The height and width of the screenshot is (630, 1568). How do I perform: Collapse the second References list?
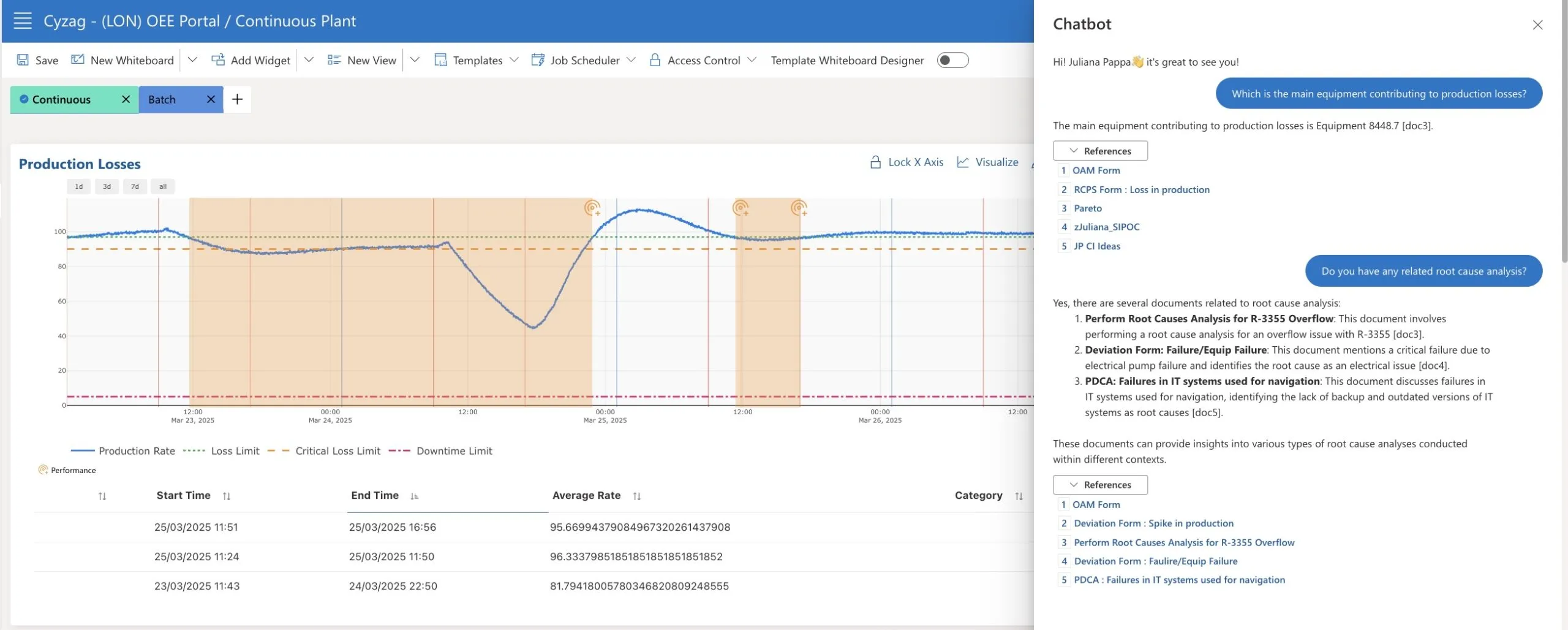click(1100, 485)
